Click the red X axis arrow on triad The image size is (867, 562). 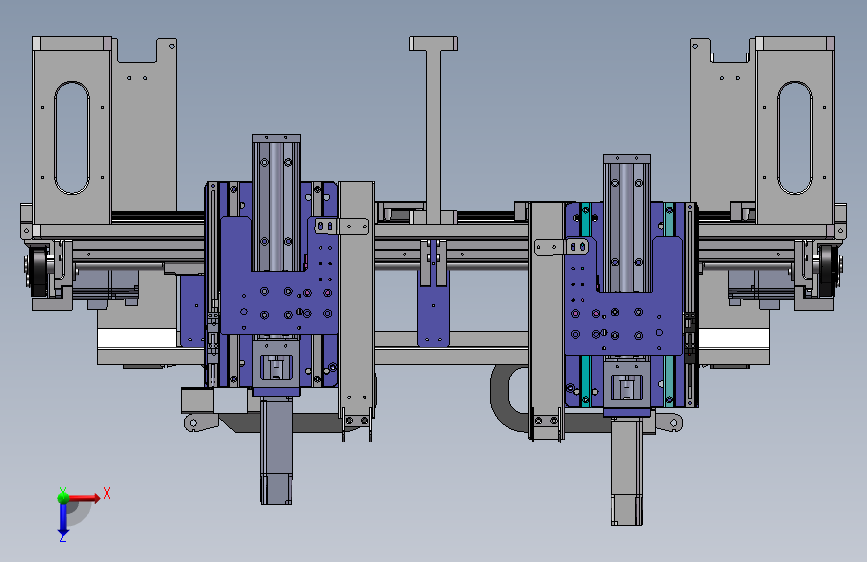[x=84, y=498]
